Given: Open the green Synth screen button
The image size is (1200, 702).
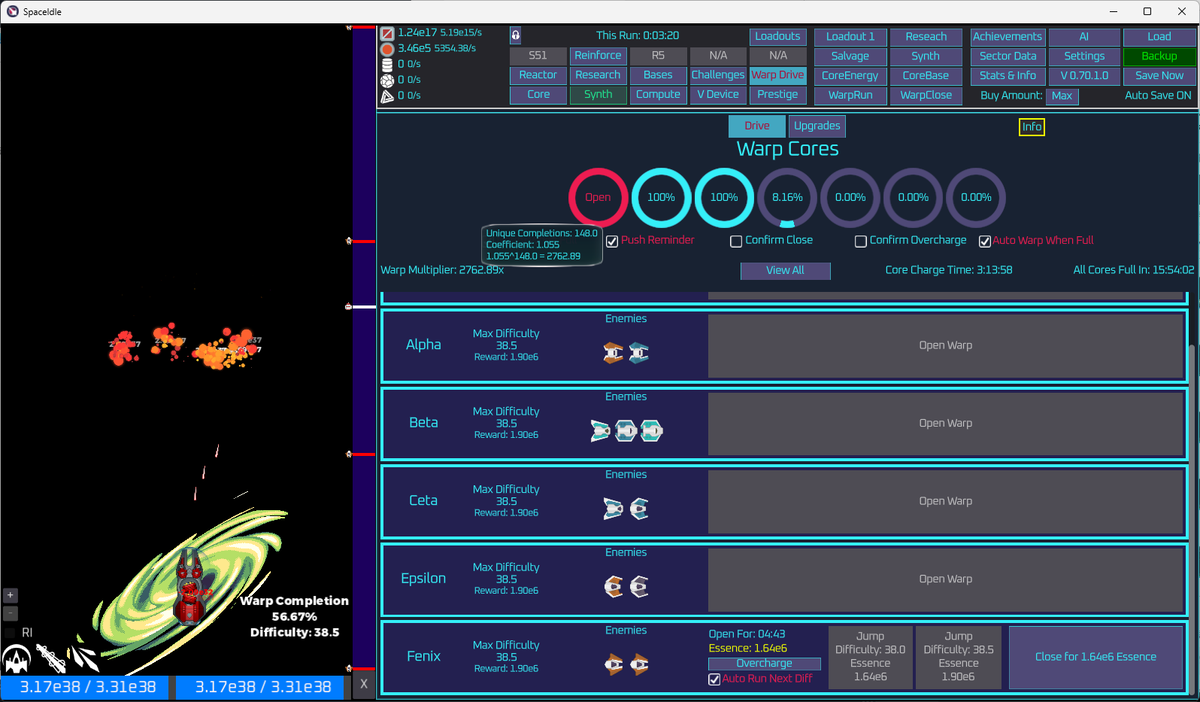Looking at the screenshot, I should [598, 94].
